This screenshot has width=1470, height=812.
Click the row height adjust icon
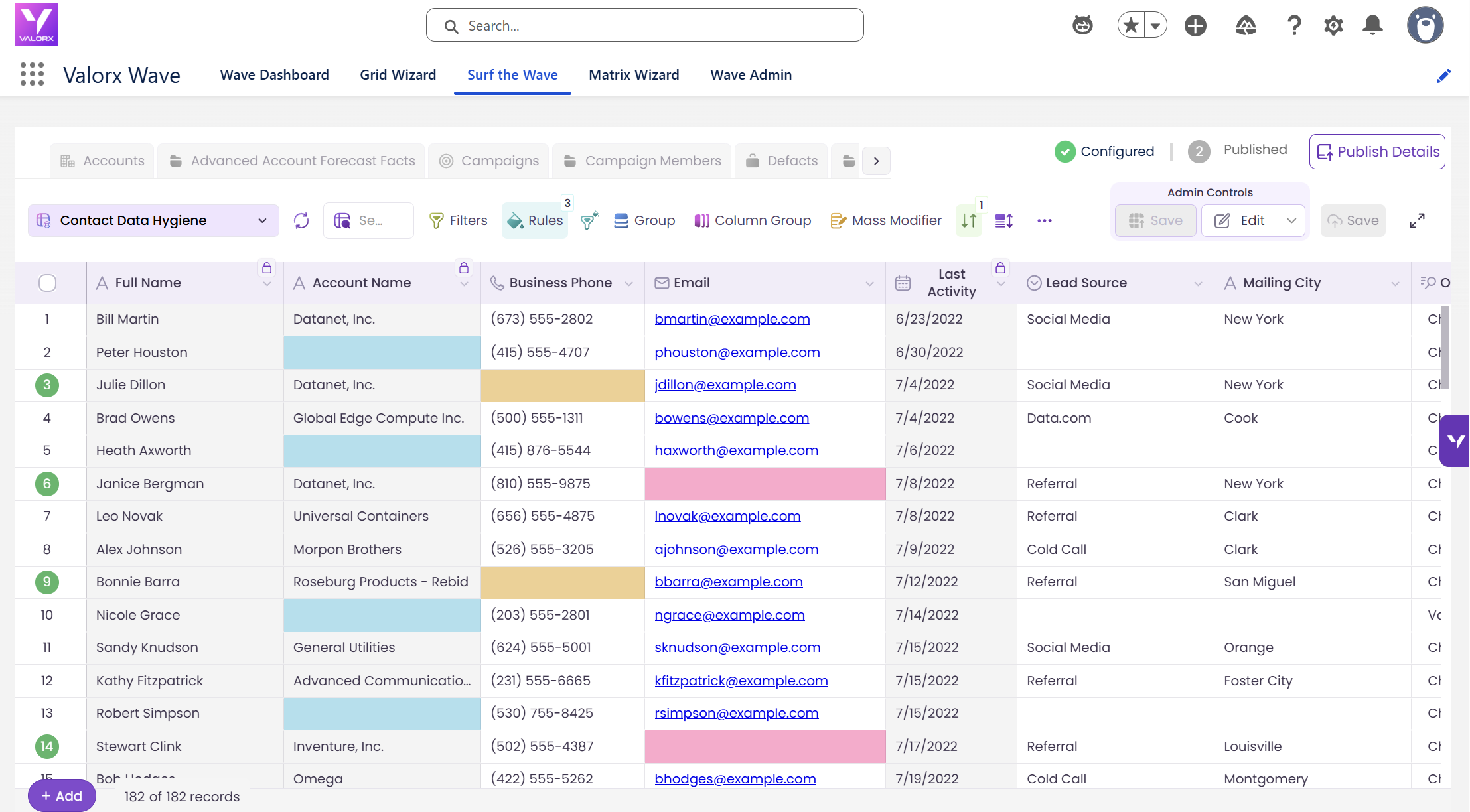tap(1004, 220)
